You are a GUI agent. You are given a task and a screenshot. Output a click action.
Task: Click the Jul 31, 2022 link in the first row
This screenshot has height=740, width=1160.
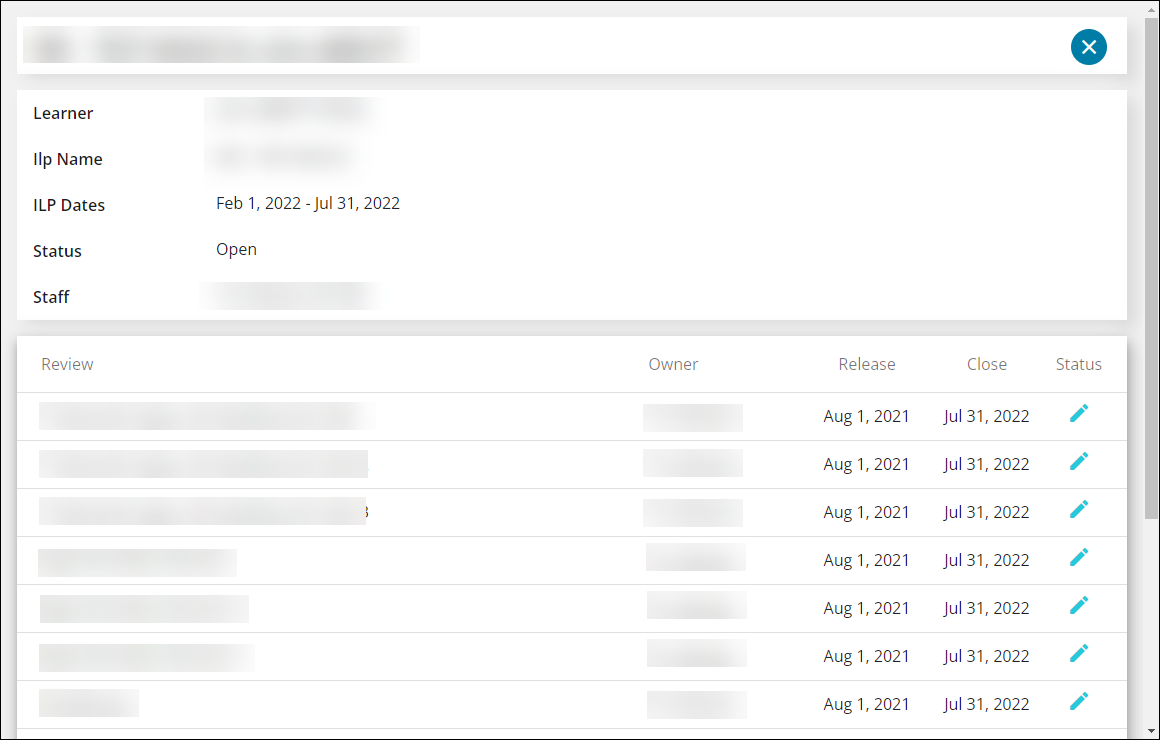[x=987, y=416]
